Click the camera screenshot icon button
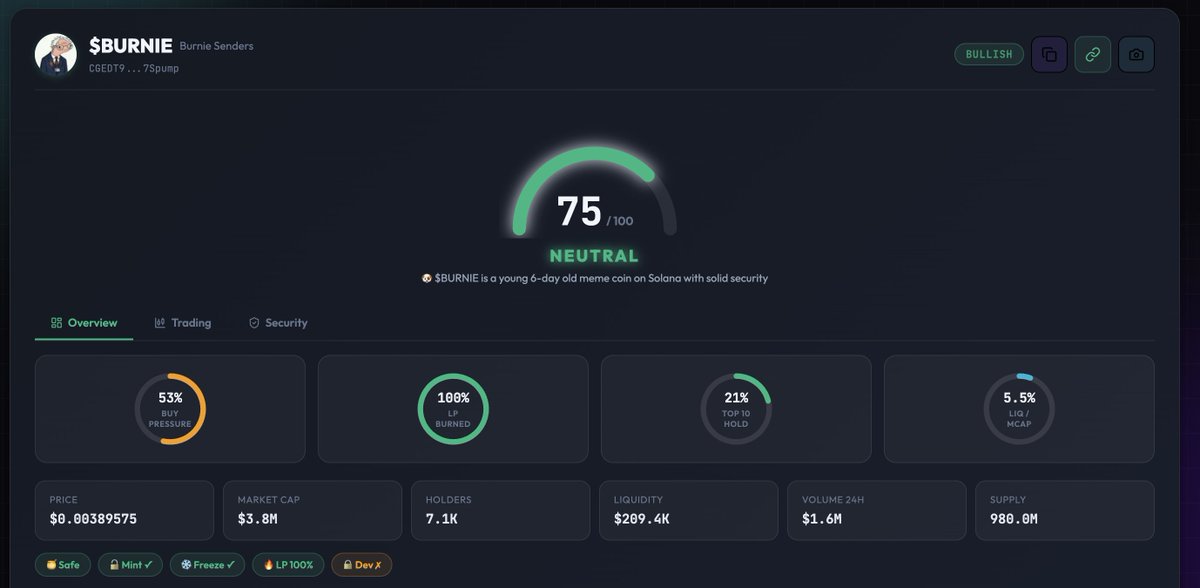Image resolution: width=1200 pixels, height=588 pixels. point(1136,54)
